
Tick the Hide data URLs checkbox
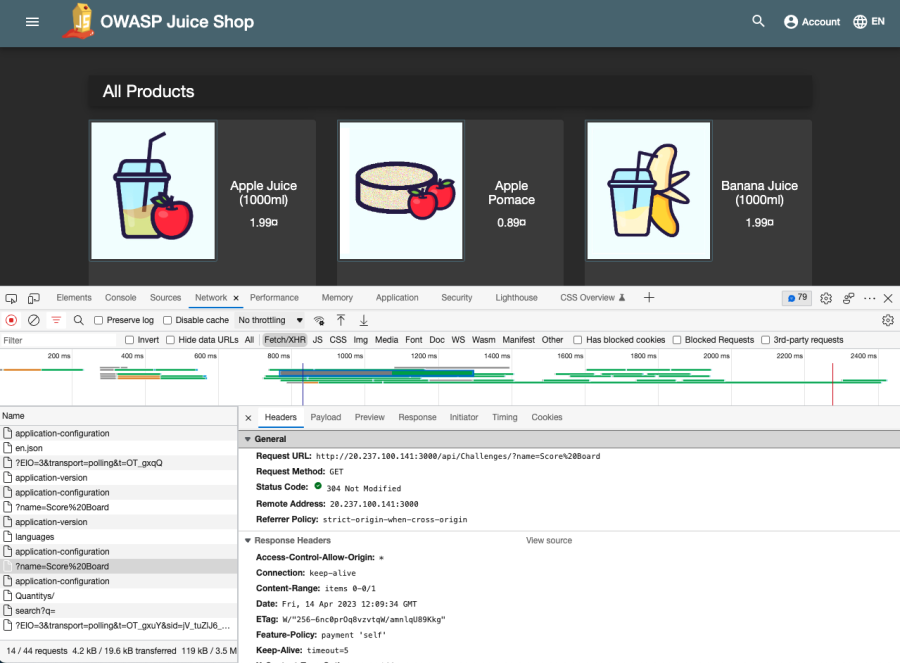(x=171, y=340)
